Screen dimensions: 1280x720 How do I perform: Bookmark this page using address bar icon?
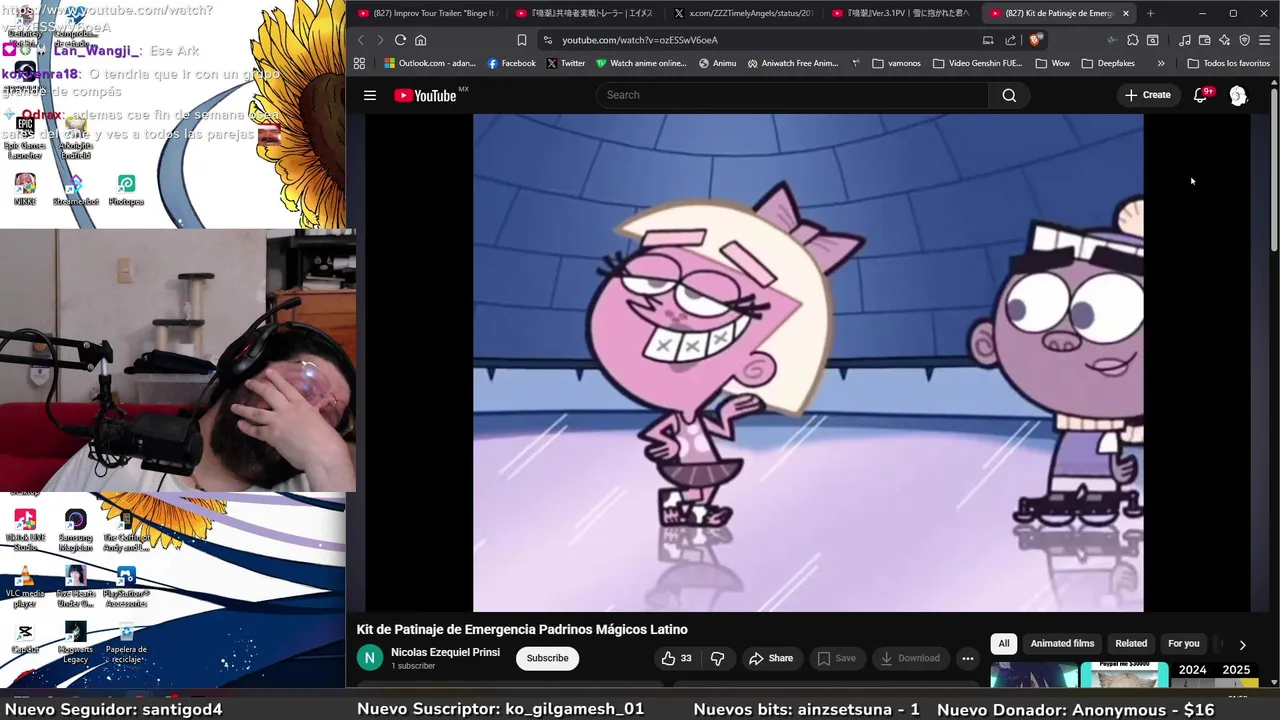tap(521, 40)
